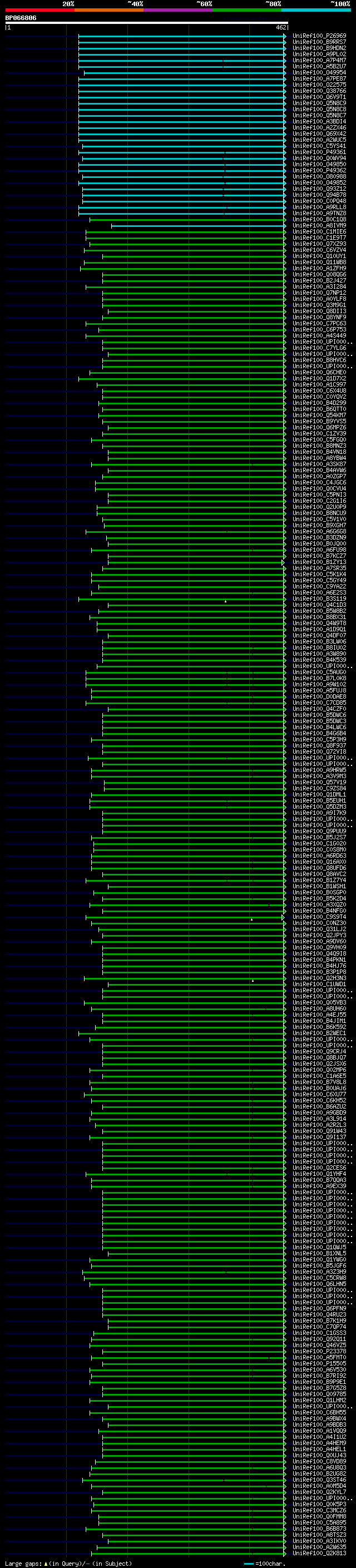Select the UniRef100_P49361 hit
Viewport: 356px width, 1568px height.
point(319,152)
